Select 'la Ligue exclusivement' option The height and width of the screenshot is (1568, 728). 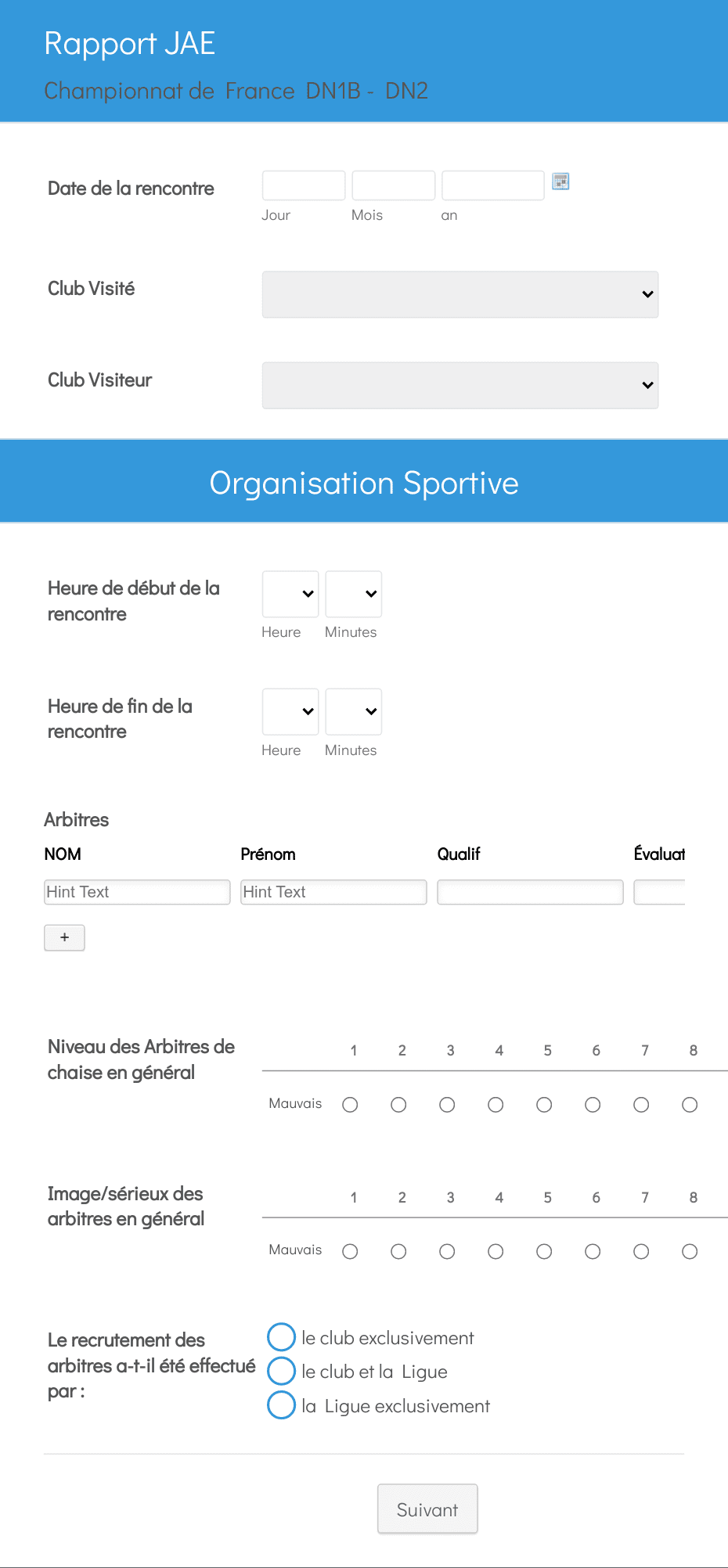point(281,1405)
